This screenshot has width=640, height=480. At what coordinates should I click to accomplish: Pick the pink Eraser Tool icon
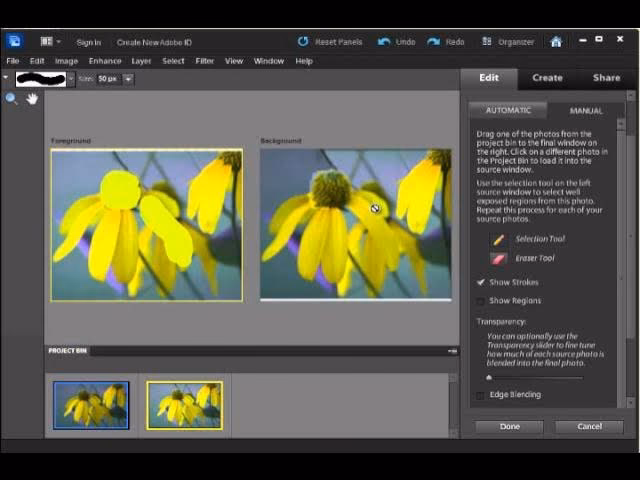pyautogui.click(x=498, y=258)
